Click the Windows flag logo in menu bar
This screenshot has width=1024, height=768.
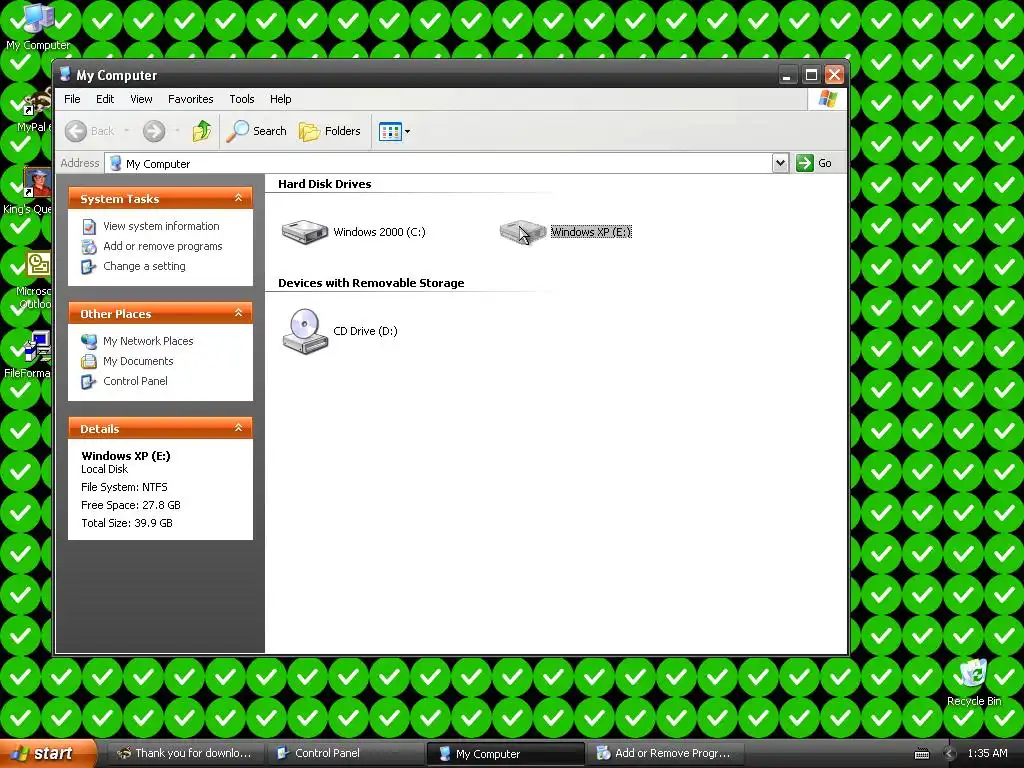(x=827, y=99)
